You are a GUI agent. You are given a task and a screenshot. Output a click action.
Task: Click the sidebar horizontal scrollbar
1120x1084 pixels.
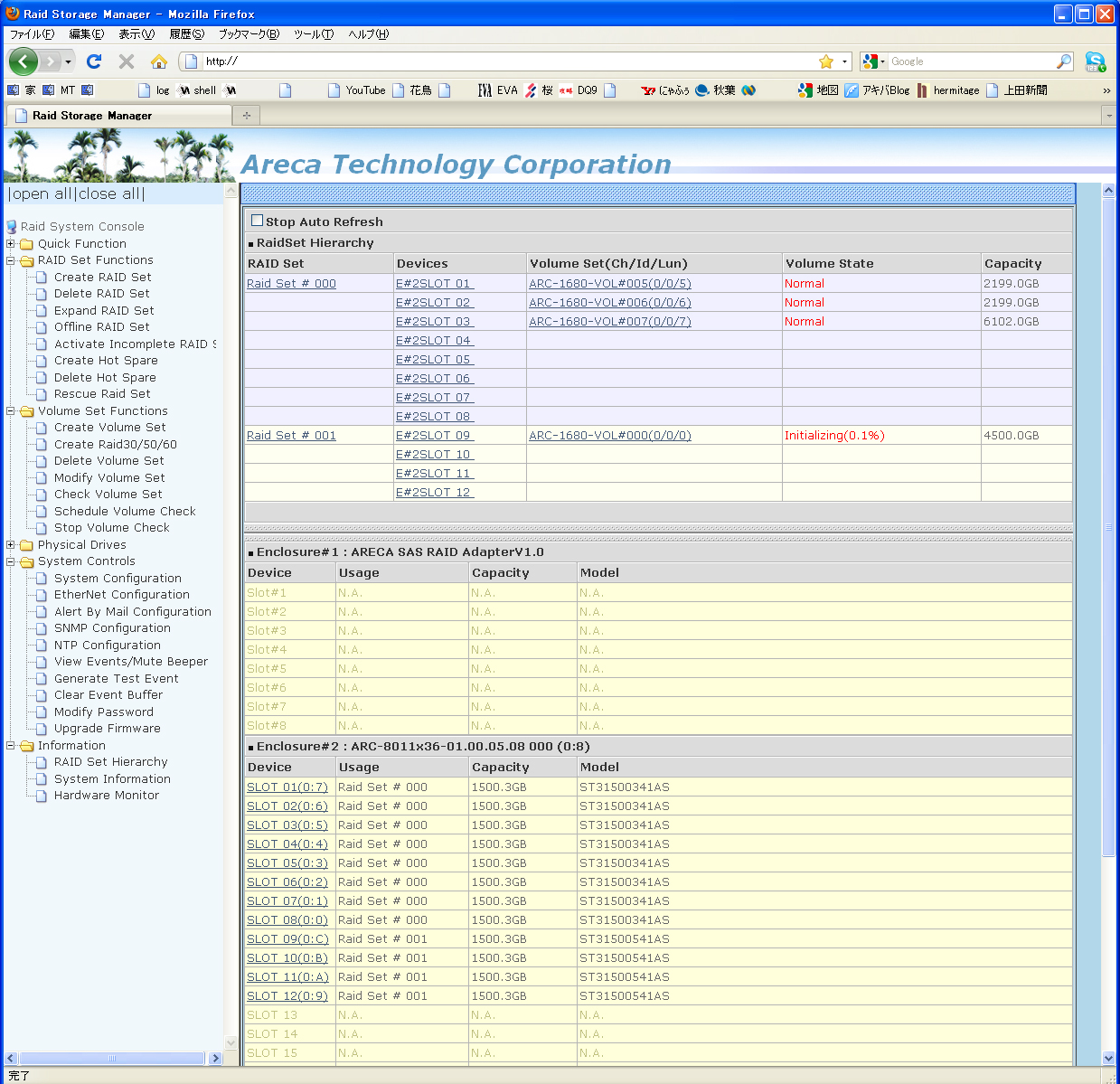tap(112, 1058)
